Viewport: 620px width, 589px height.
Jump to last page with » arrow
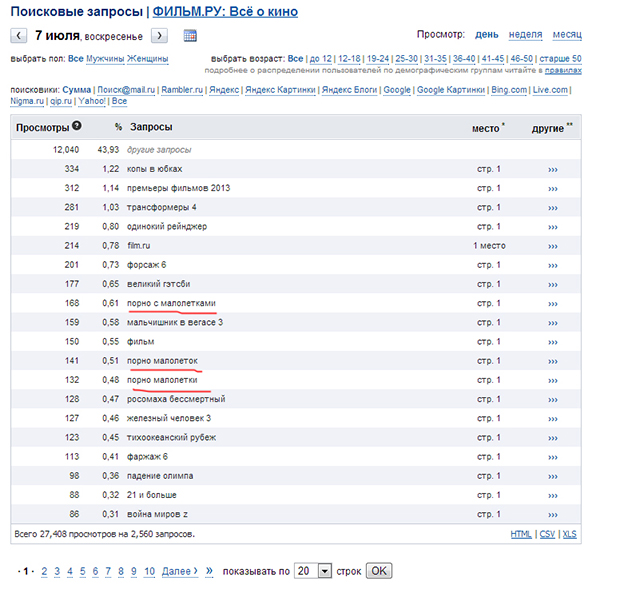click(x=209, y=571)
